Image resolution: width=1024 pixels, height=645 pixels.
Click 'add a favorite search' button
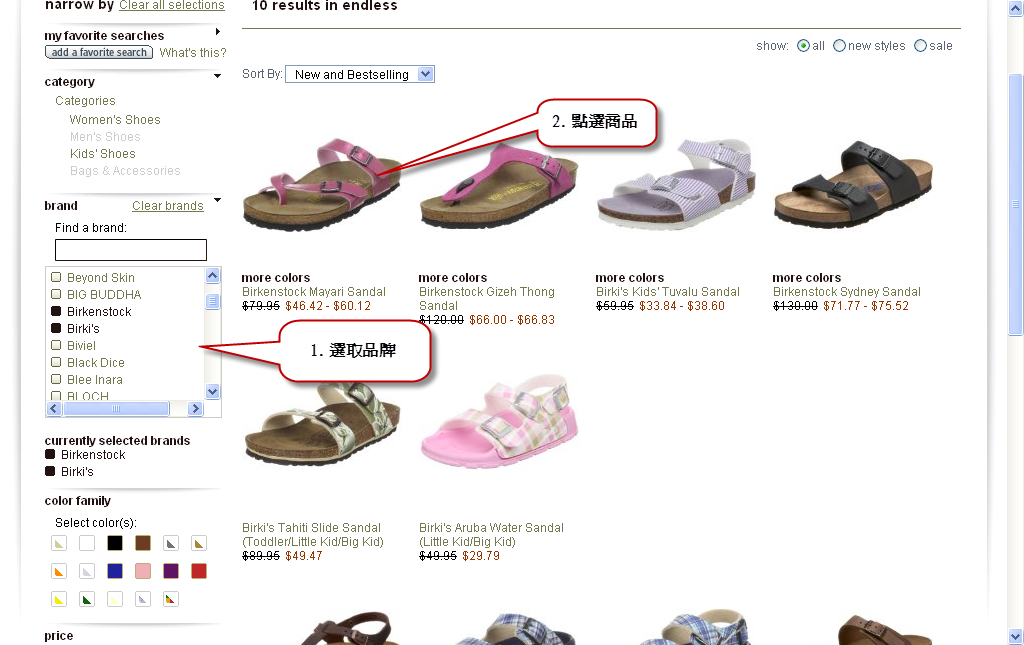(x=99, y=52)
